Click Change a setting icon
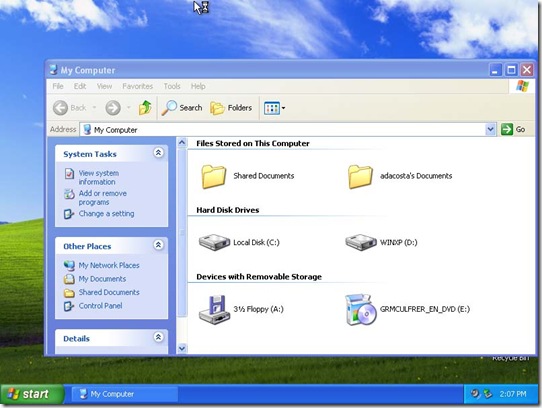 pos(69,214)
